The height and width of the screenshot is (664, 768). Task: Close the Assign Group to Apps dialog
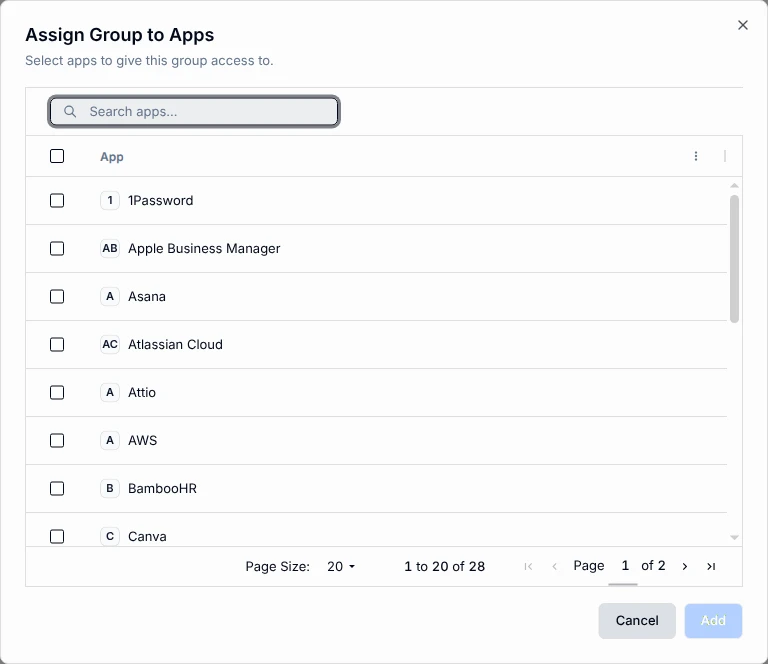(x=743, y=25)
